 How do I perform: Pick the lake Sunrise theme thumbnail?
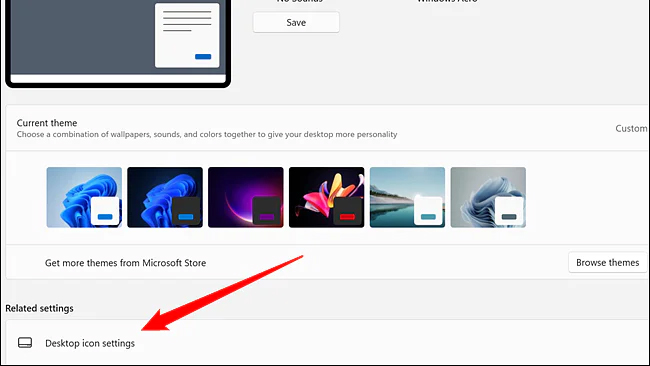tap(407, 197)
